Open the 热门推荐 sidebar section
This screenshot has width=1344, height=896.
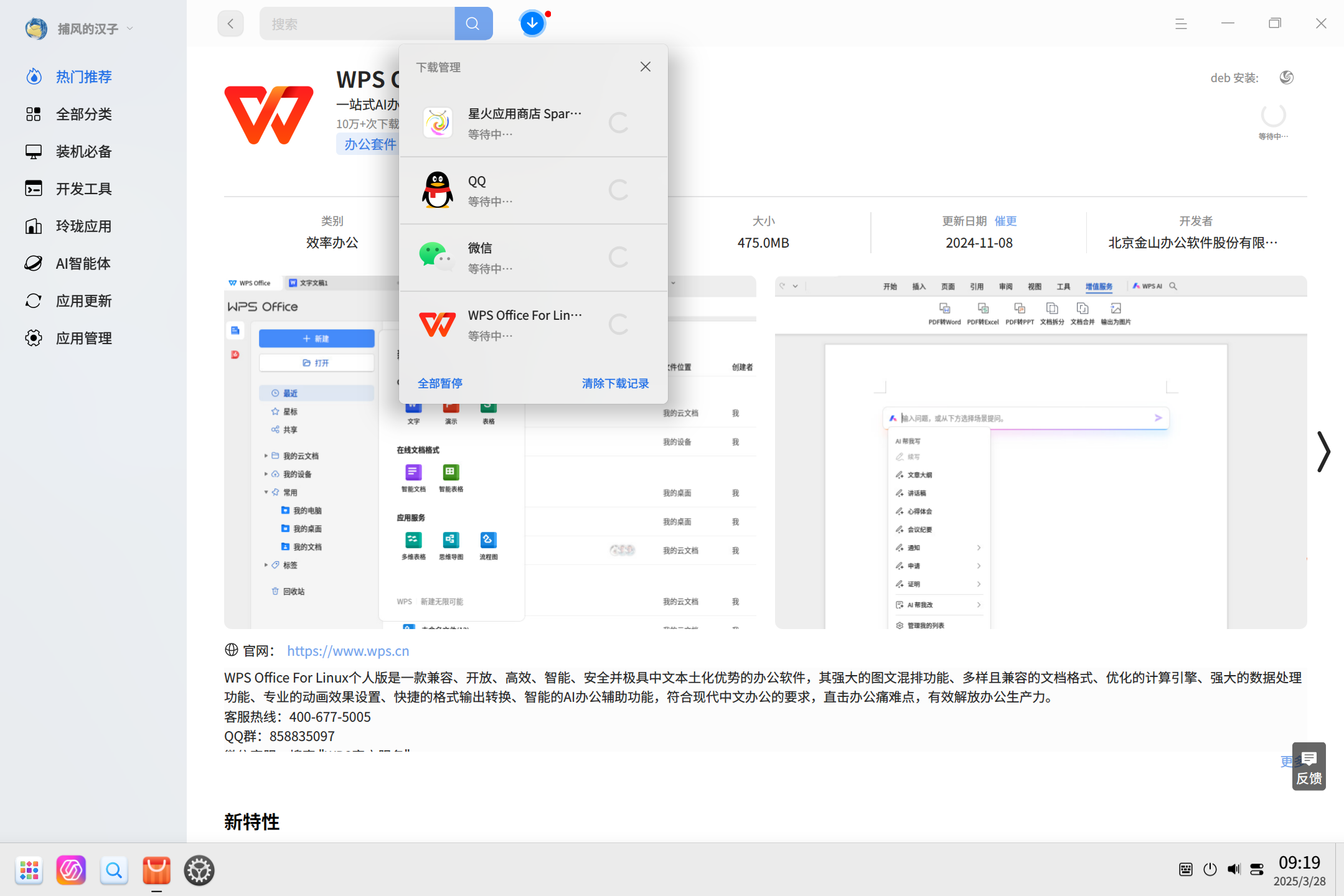pos(83,77)
